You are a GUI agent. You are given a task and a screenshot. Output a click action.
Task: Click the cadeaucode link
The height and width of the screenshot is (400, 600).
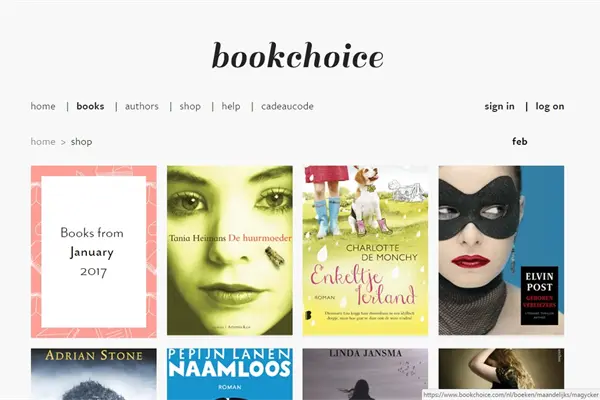click(287, 106)
